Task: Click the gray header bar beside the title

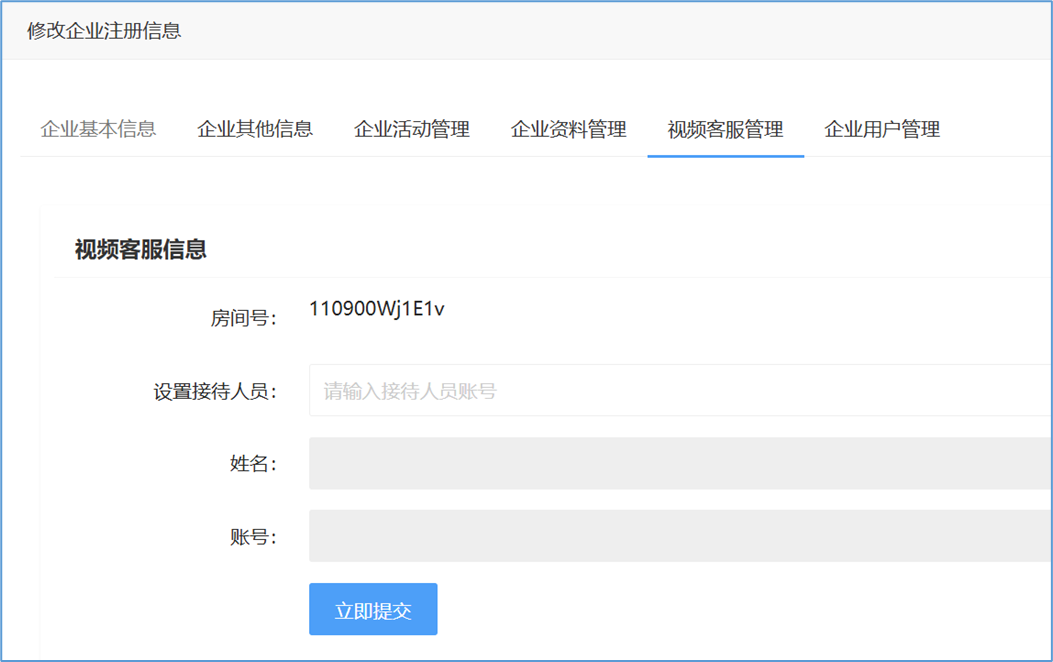Action: coord(600,31)
